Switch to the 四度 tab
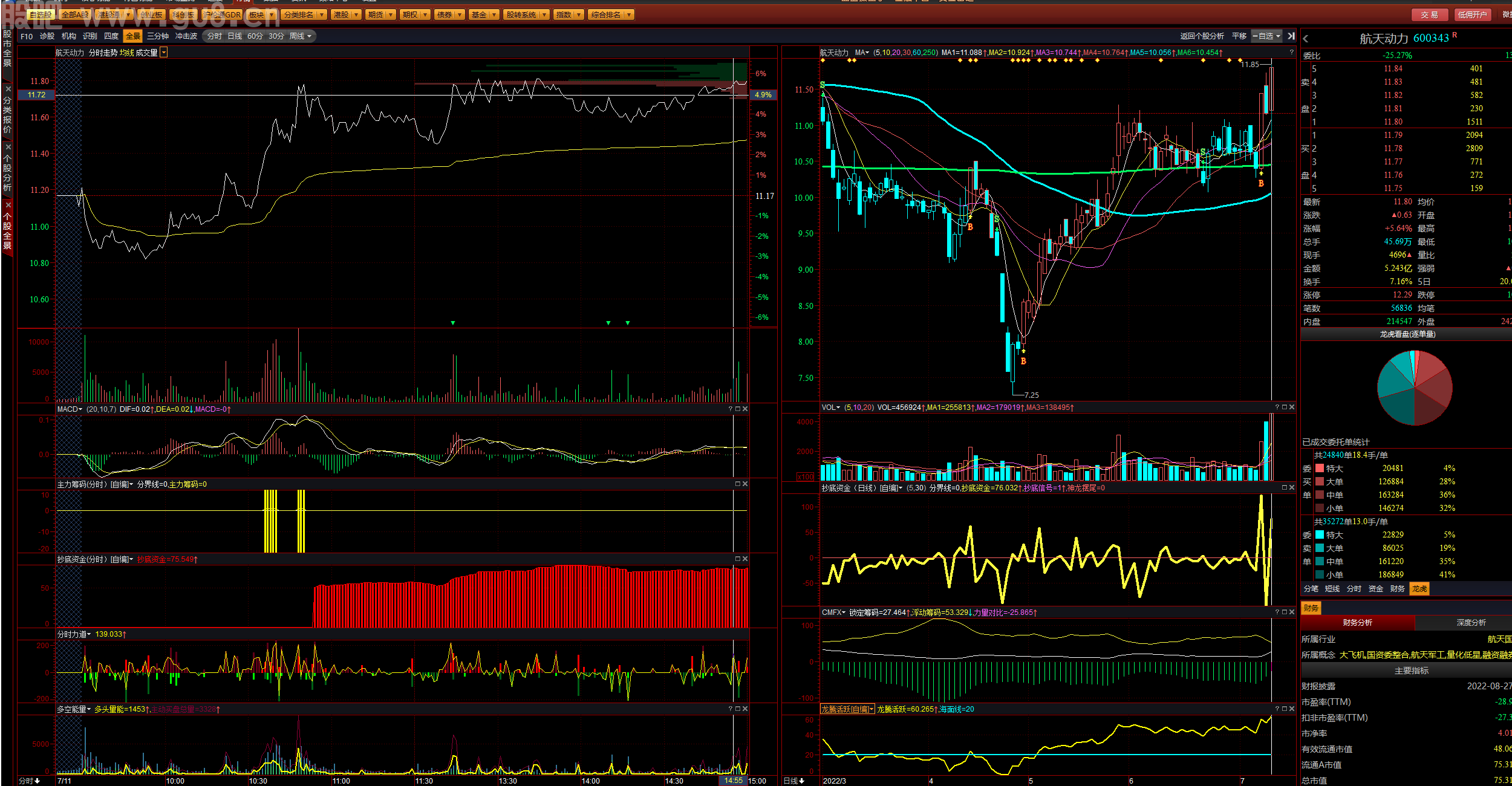Image resolution: width=1512 pixels, height=786 pixels. [111, 36]
